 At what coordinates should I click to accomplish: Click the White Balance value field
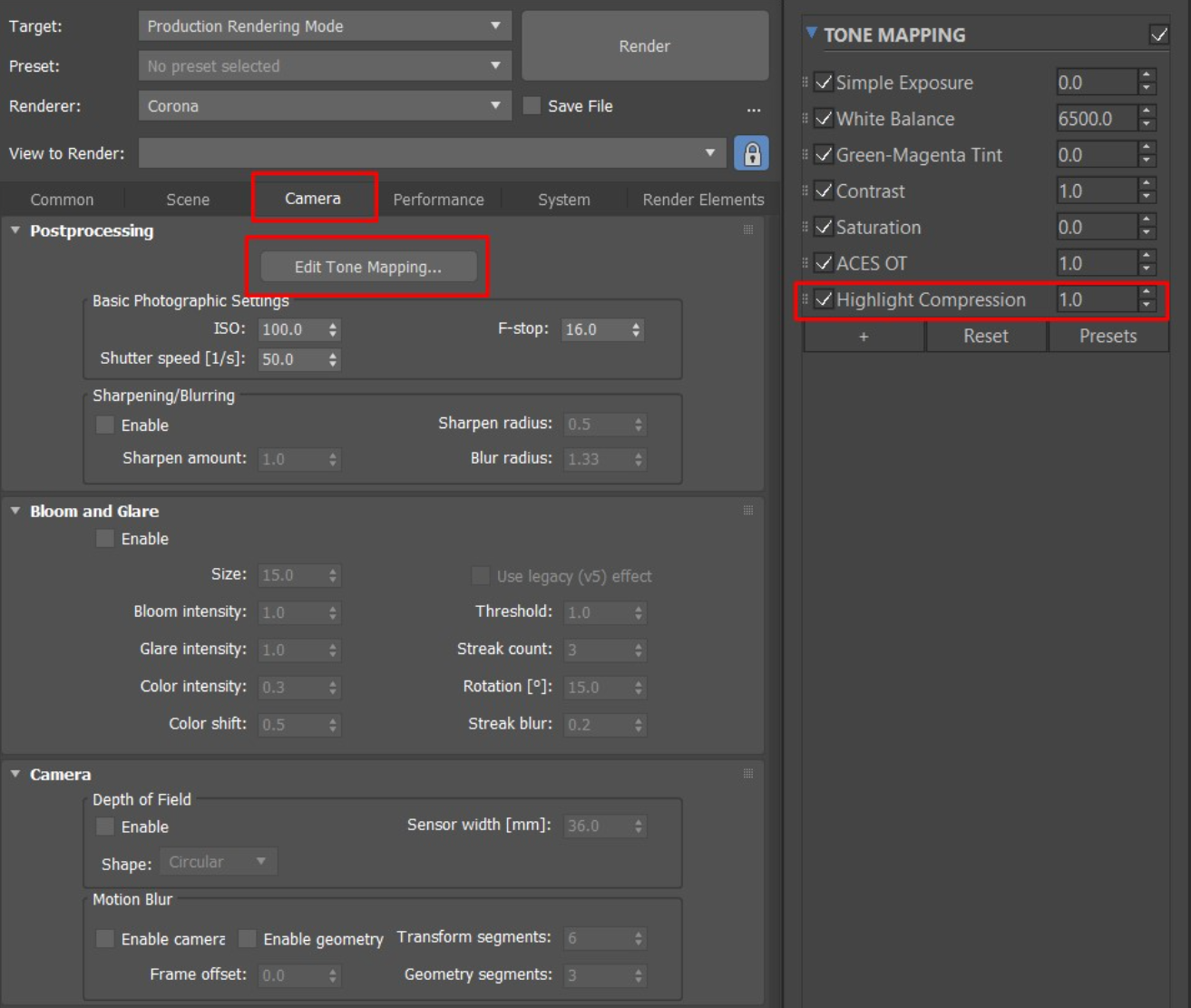[1095, 119]
